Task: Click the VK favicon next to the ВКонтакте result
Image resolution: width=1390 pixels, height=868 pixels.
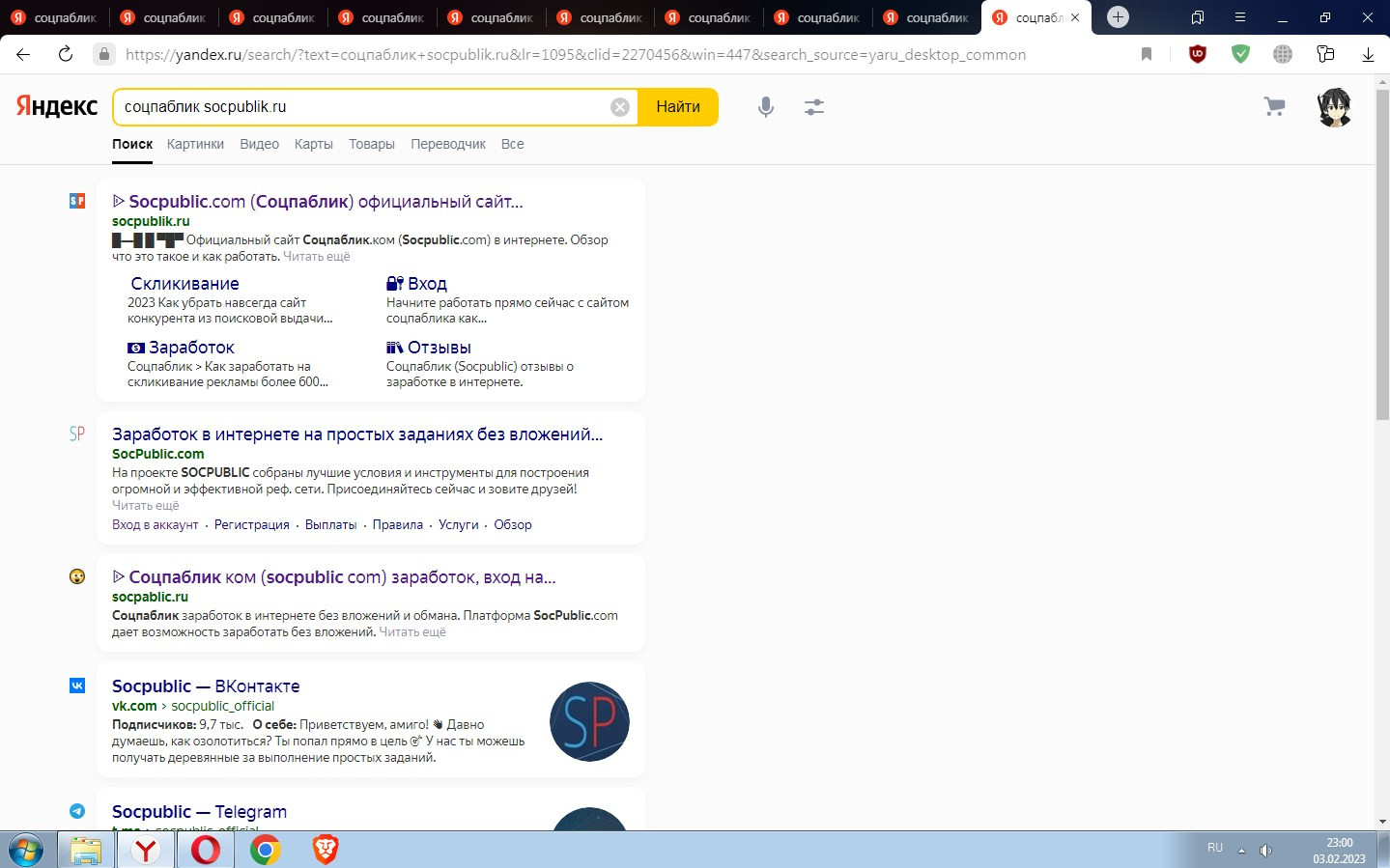Action: pos(77,686)
